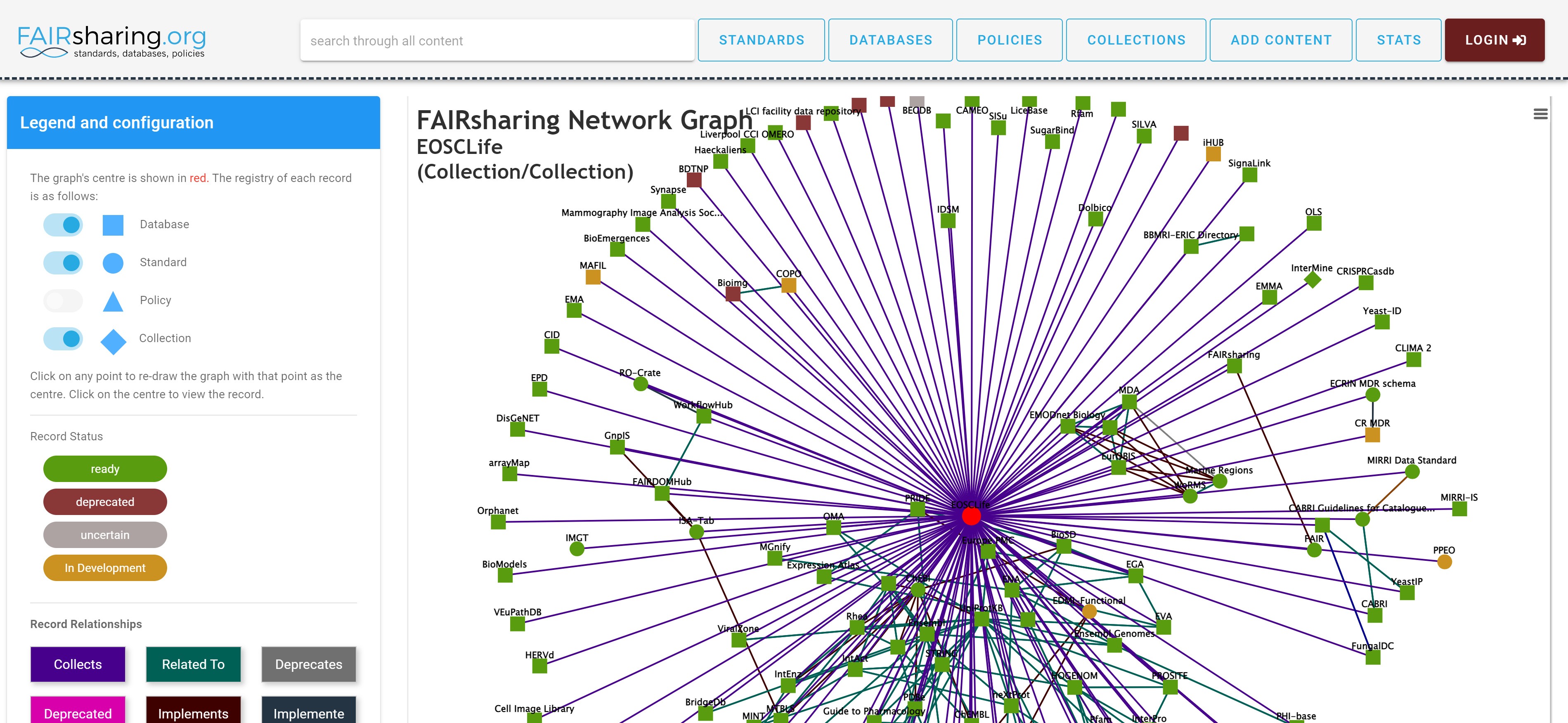Toggle the Deprecated relationship button
Viewport: 1568px width, 723px height.
click(78, 711)
